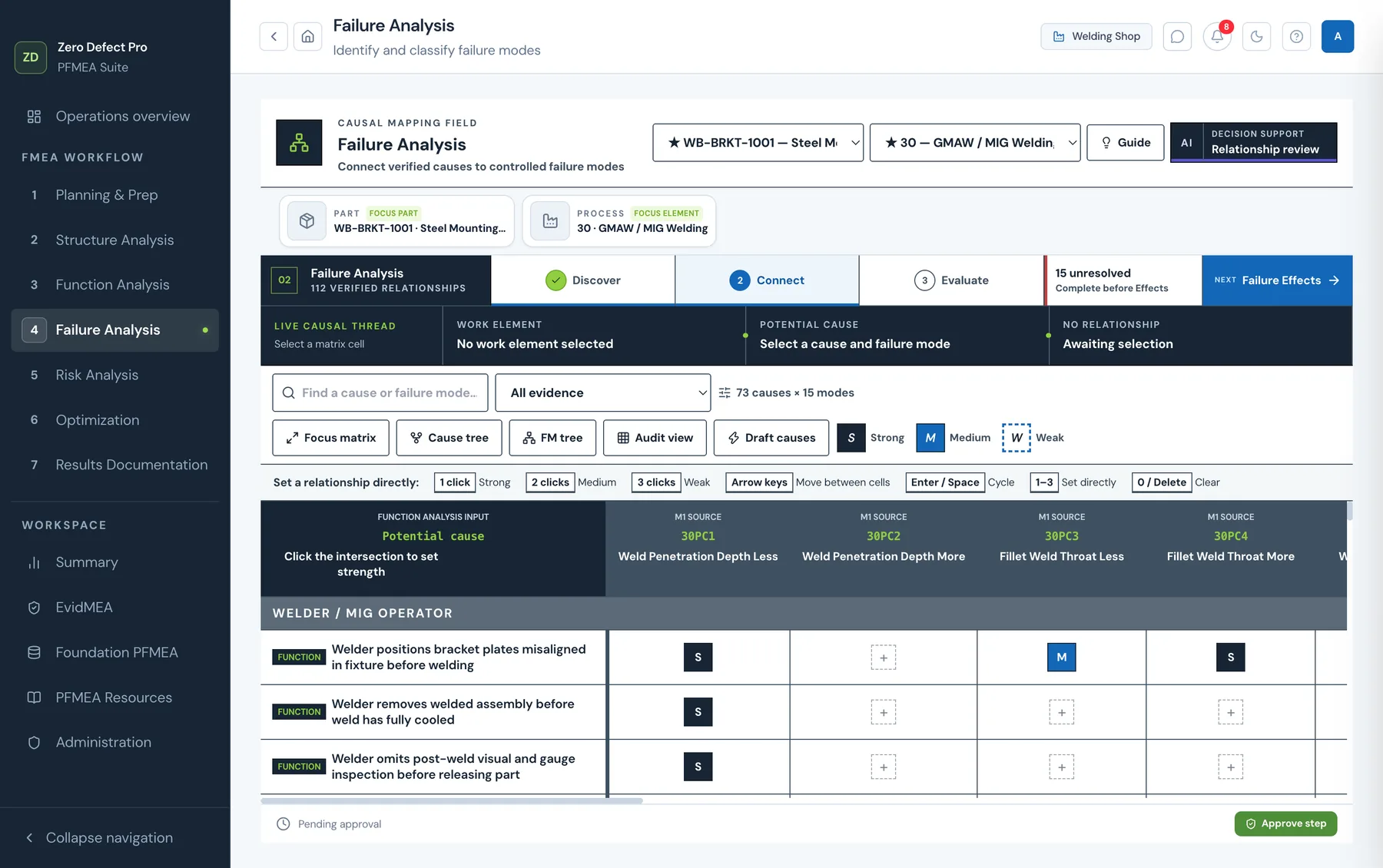Click 30PC1 cell S for bracket plates misaligned row
Image resolution: width=1383 pixels, height=868 pixels.
(x=698, y=658)
